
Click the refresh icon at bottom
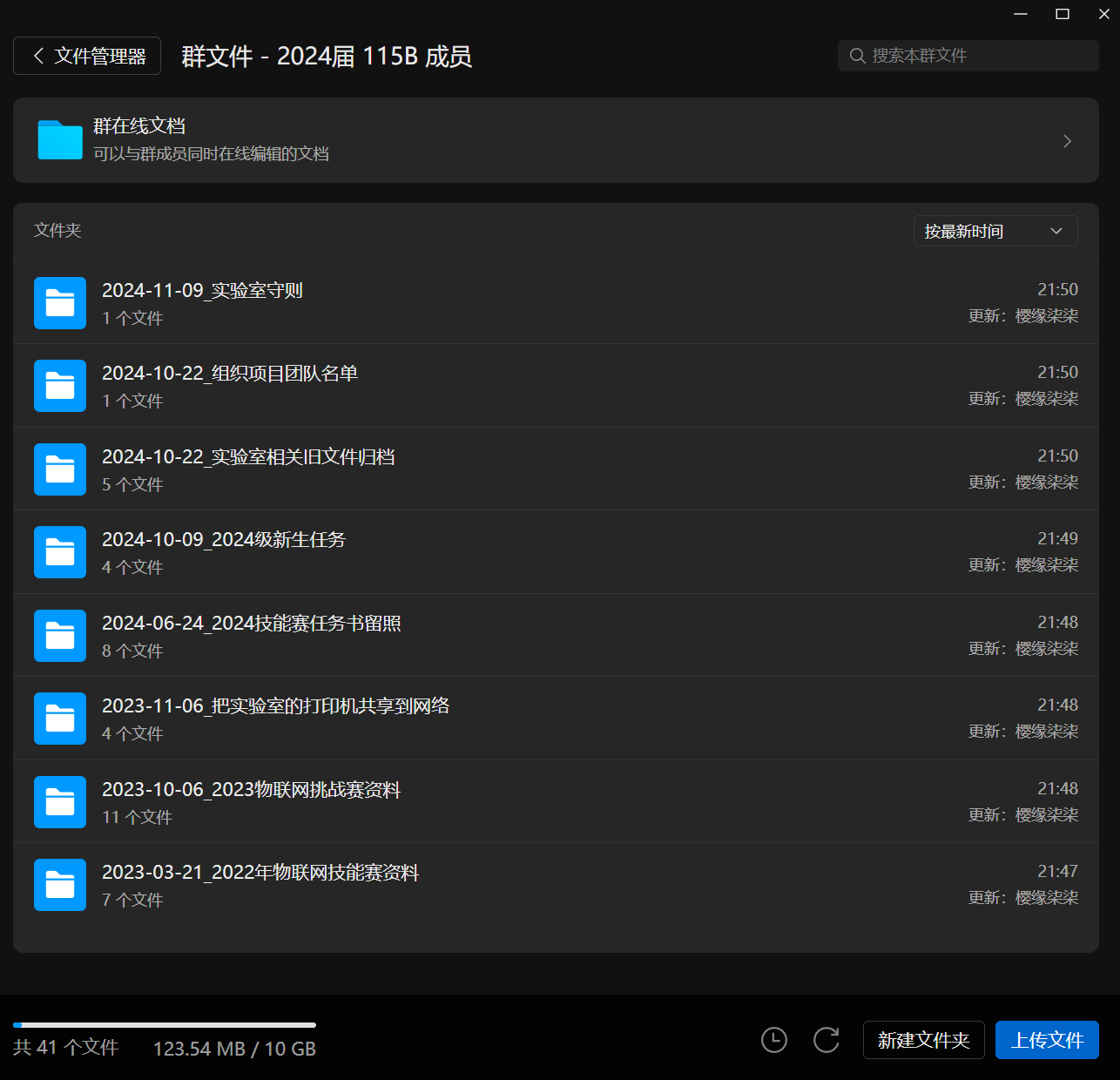coord(826,1040)
